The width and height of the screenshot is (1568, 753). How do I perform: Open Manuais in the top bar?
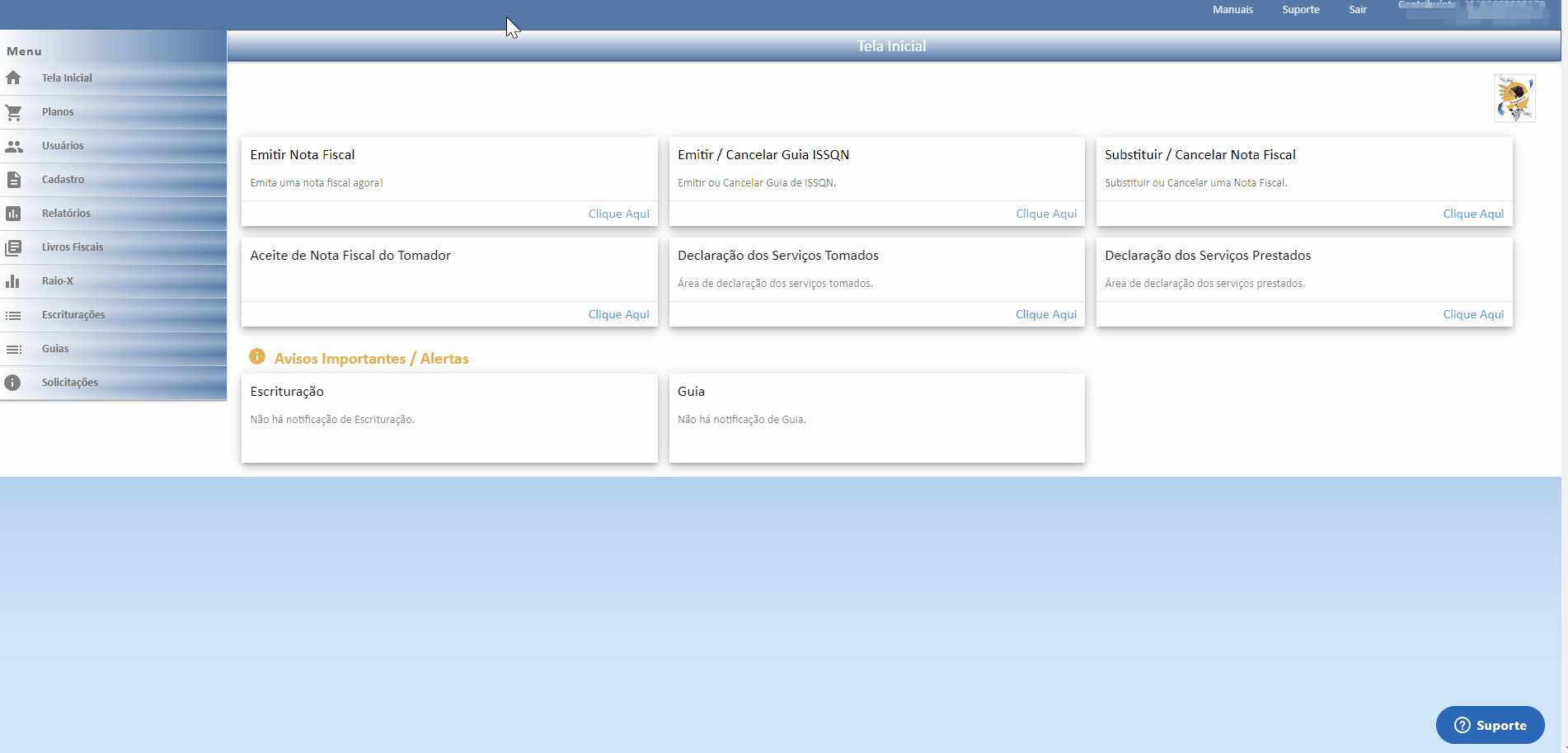point(1232,10)
